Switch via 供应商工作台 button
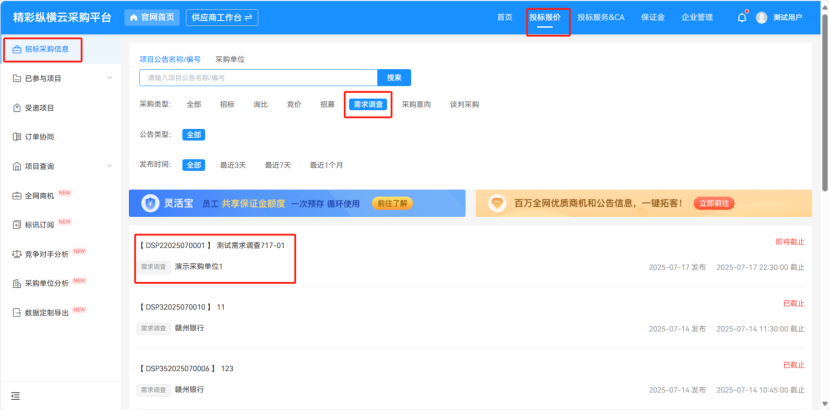The image size is (829, 410). click(x=222, y=17)
